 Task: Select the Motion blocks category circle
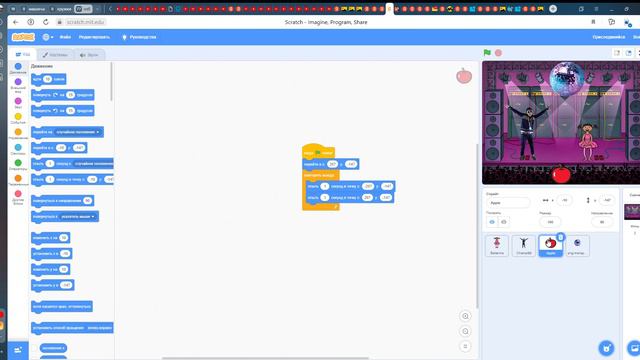coord(18,66)
